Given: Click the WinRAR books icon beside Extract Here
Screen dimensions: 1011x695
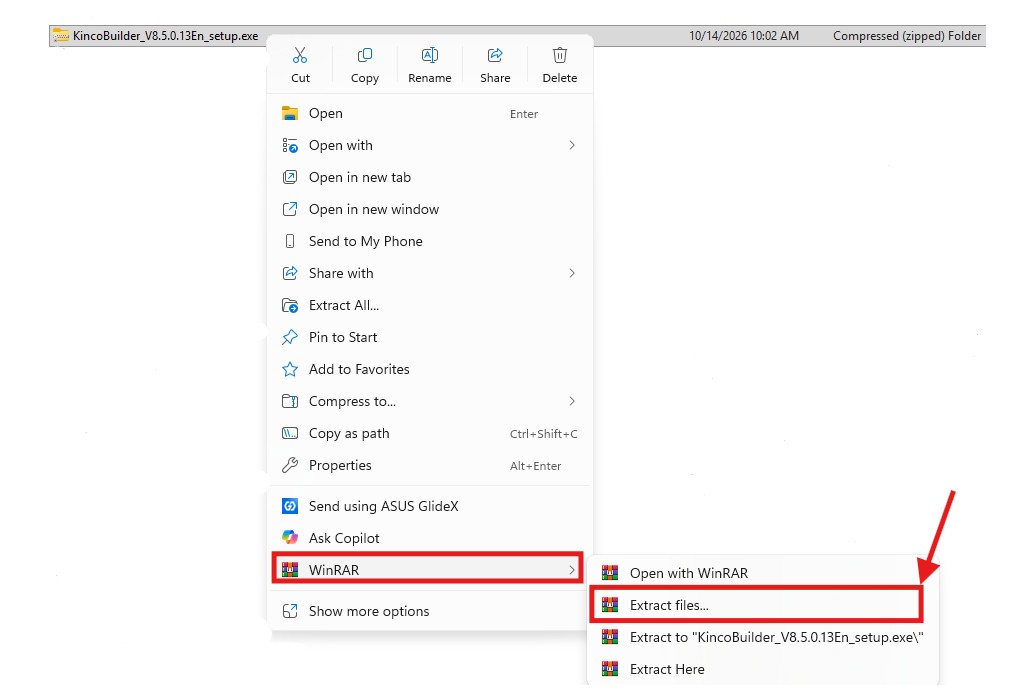Looking at the screenshot, I should point(610,669).
